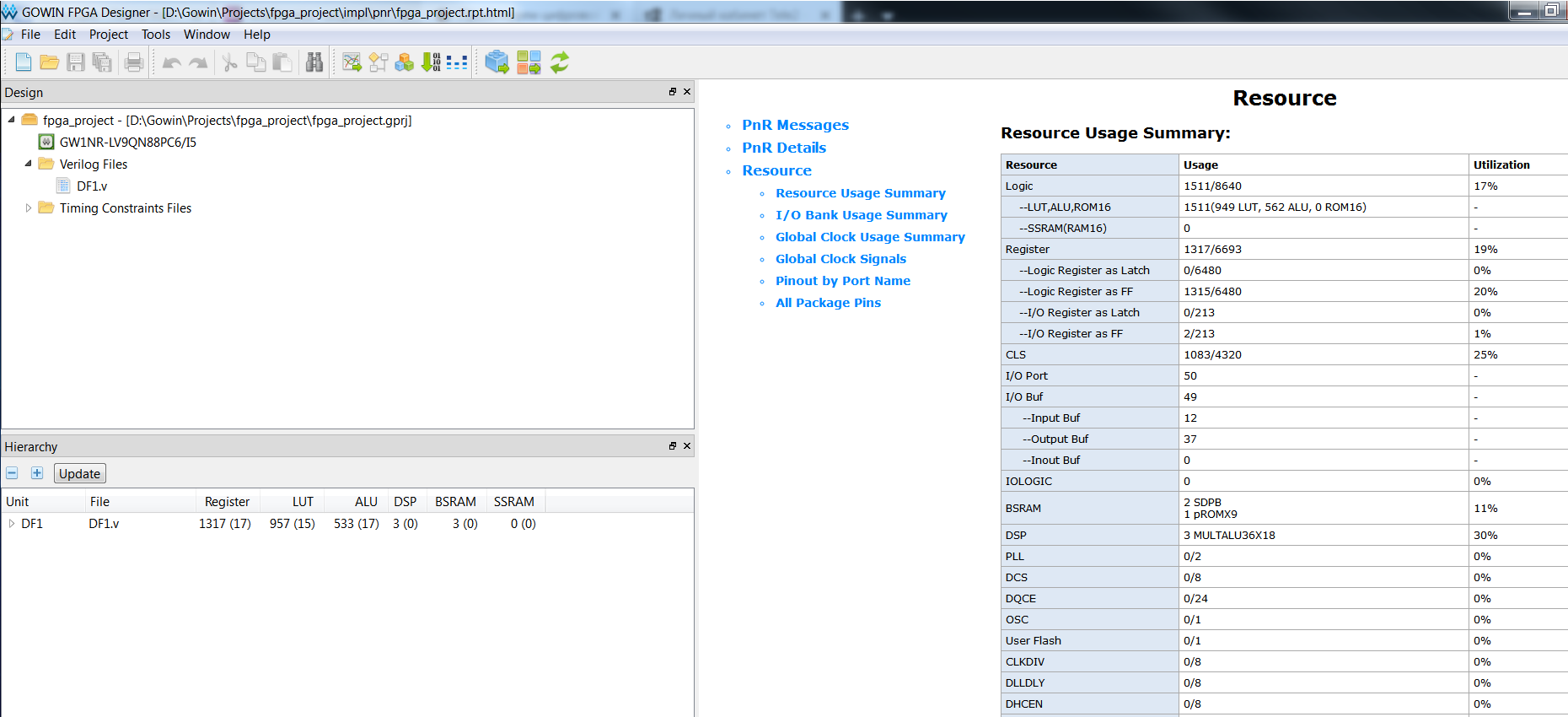The image size is (1568, 717).
Task: Click the Copy toolbar icon
Action: click(x=255, y=62)
